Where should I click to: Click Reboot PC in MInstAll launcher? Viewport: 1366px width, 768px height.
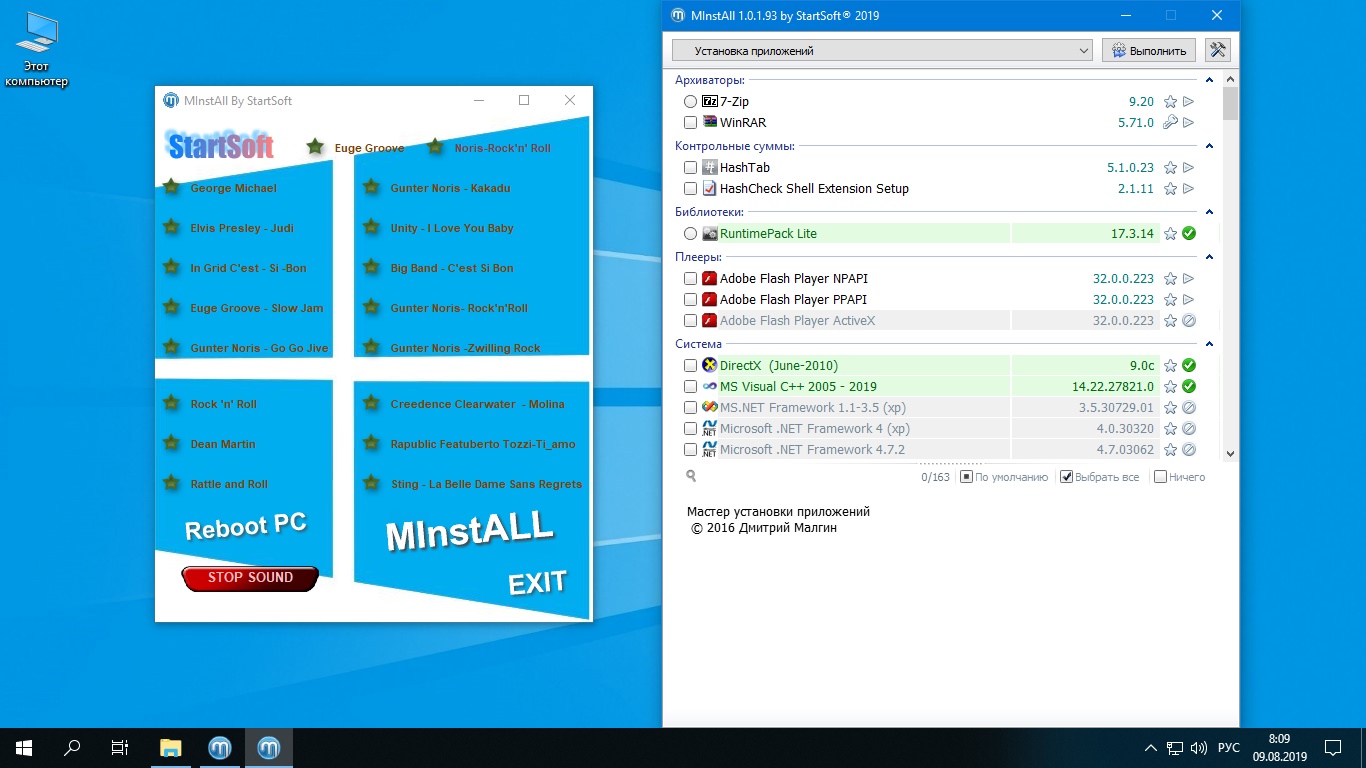(x=246, y=526)
